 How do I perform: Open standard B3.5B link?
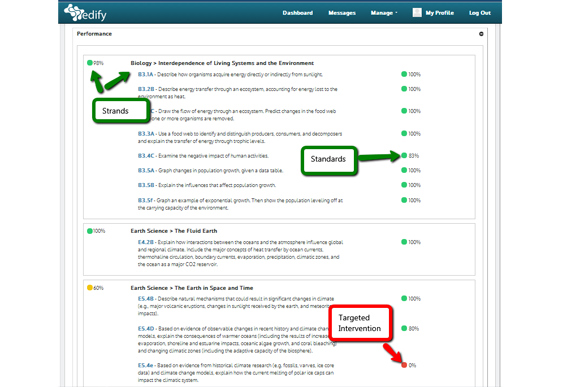(x=146, y=185)
